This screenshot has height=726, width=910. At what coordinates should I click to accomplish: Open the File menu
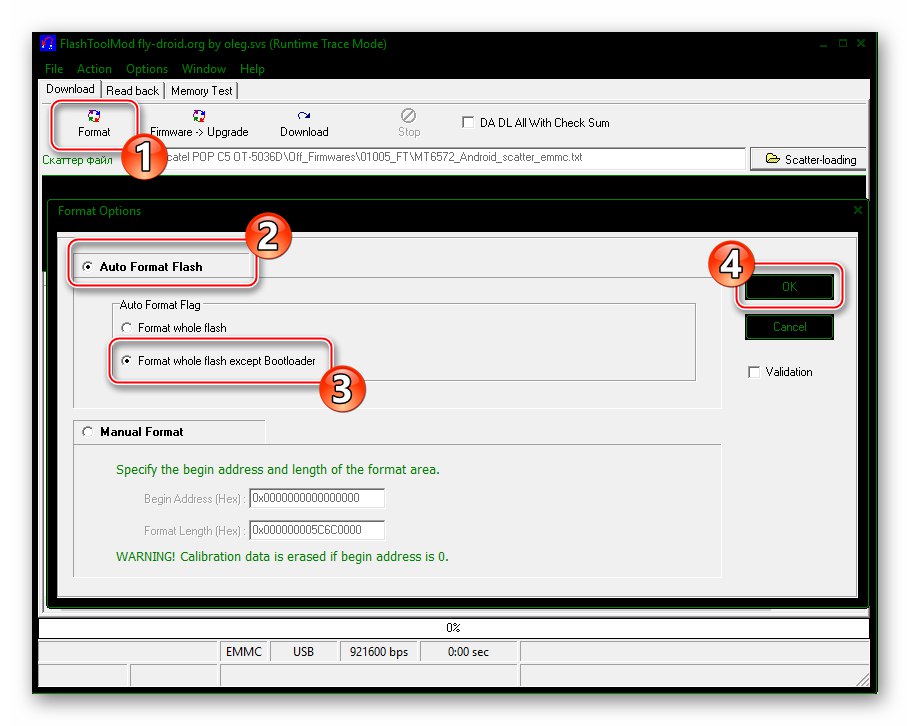click(54, 68)
